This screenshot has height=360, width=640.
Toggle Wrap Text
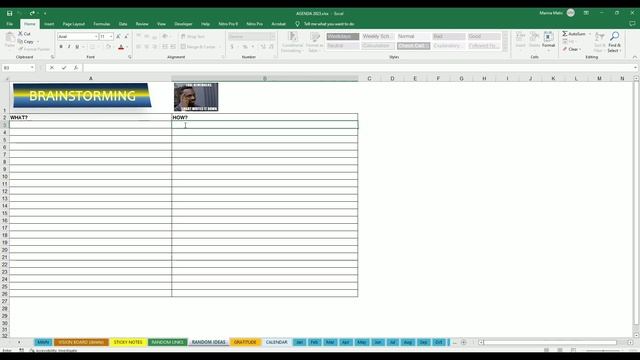pyautogui.click(x=193, y=36)
